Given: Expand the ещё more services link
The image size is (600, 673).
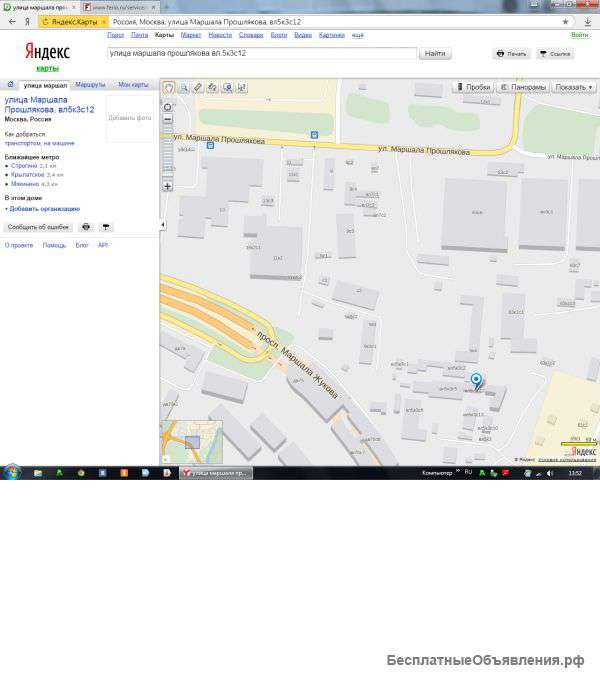Looking at the screenshot, I should pyautogui.click(x=358, y=35).
